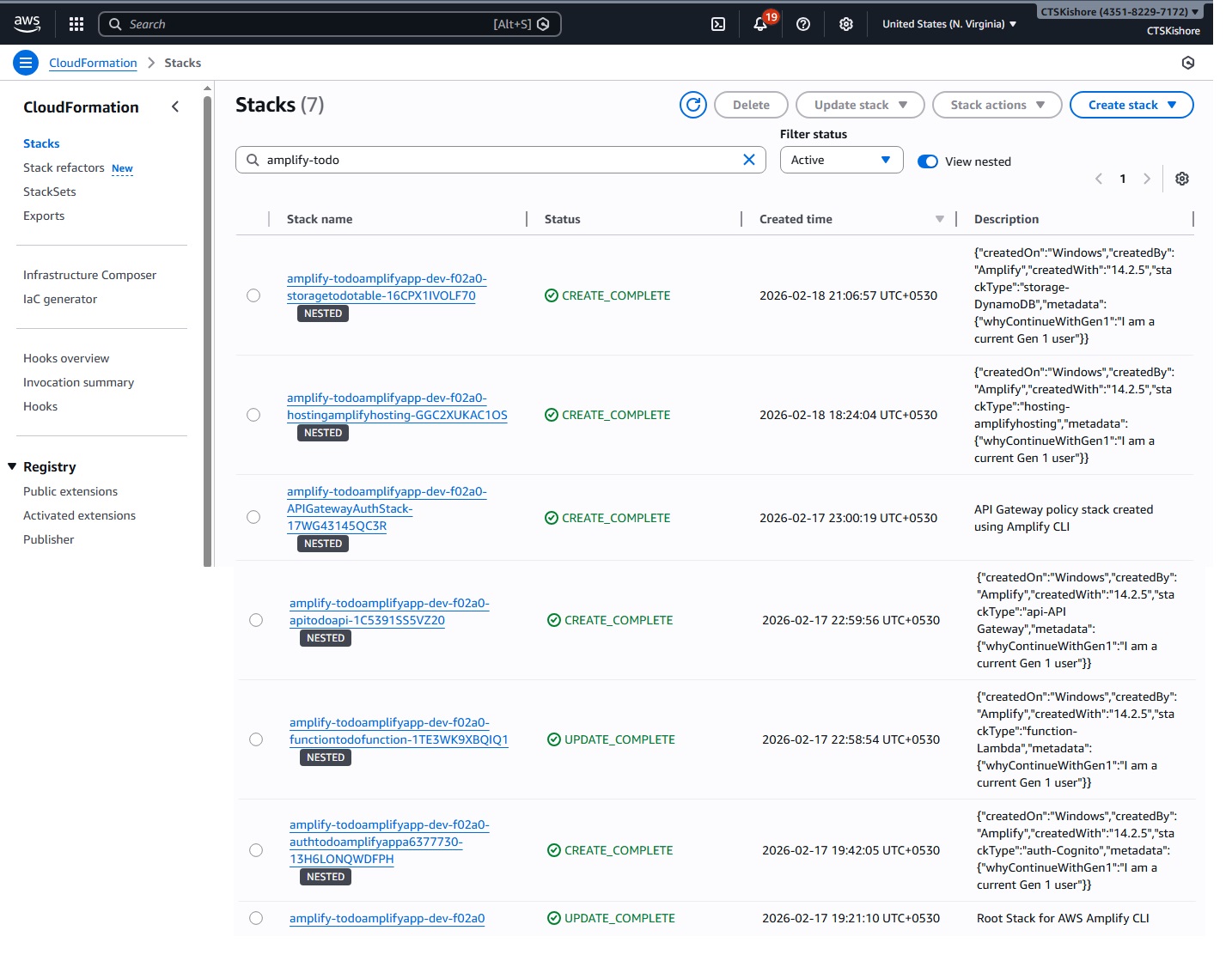Clear the amplify-todo search filter
This screenshot has height=967, width=1232.
click(748, 160)
